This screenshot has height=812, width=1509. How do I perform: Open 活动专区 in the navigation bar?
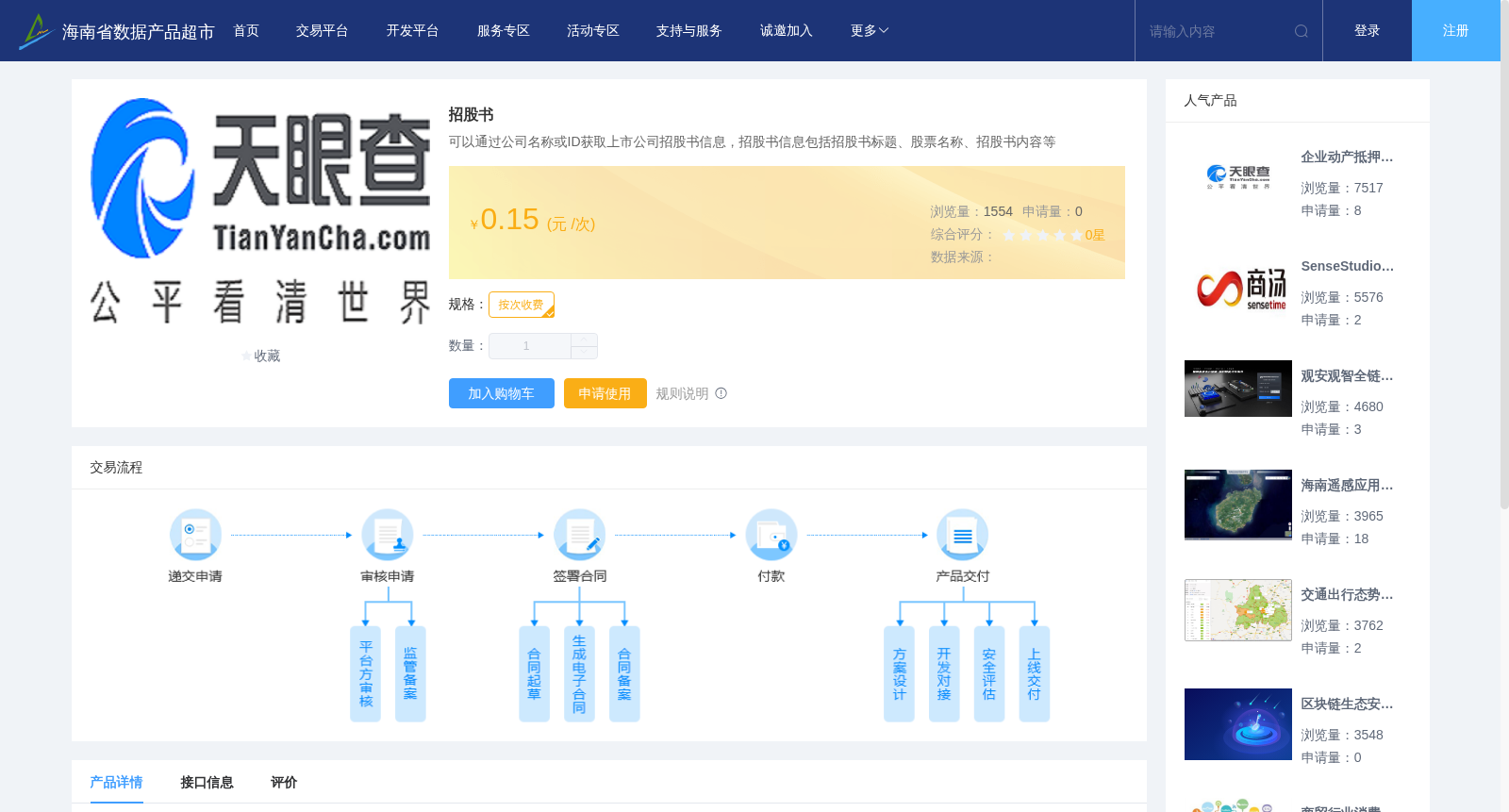coord(593,31)
